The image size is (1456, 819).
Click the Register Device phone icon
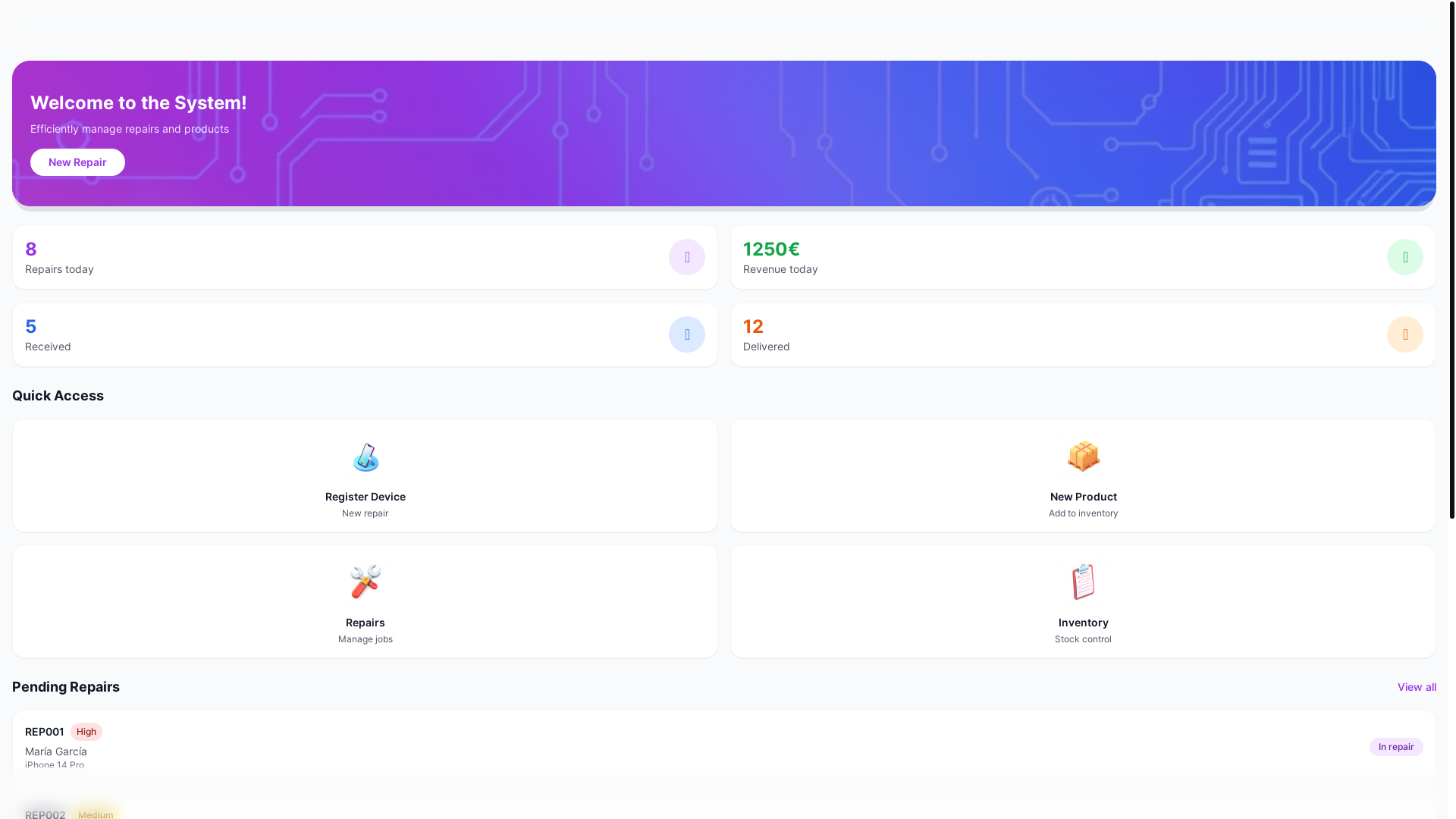tap(366, 457)
